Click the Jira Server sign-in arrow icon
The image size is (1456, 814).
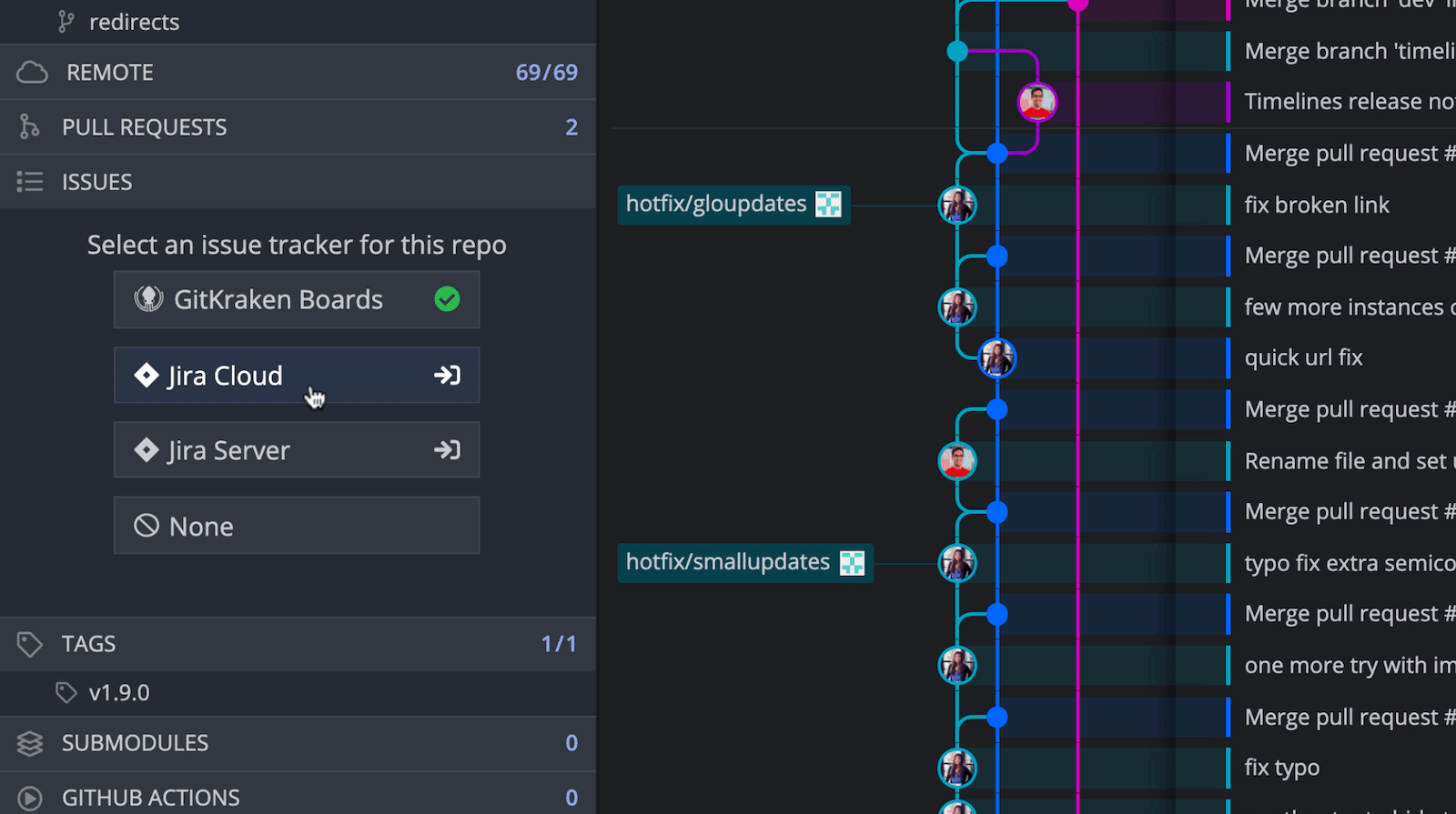click(x=447, y=450)
